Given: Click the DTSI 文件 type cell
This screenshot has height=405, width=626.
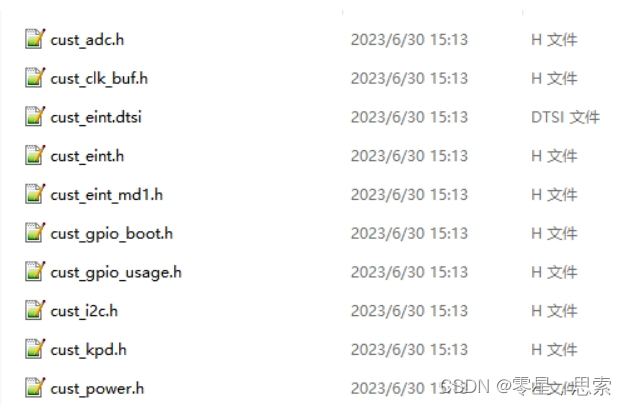Looking at the screenshot, I should 565,117.
